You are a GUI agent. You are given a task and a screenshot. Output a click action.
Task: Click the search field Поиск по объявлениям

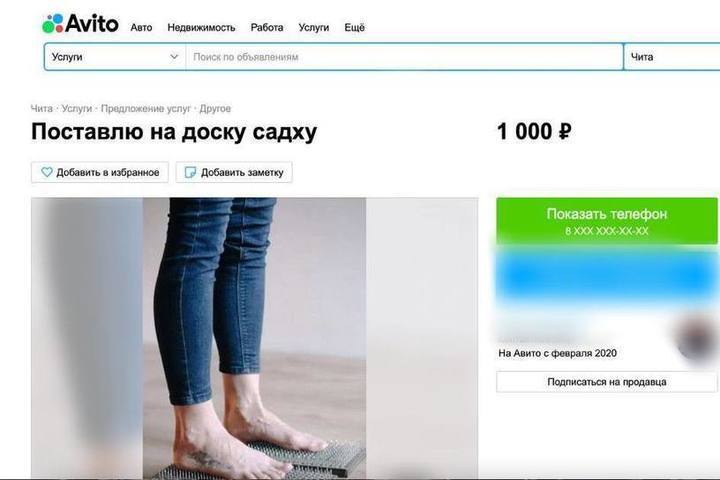pyautogui.click(x=404, y=57)
